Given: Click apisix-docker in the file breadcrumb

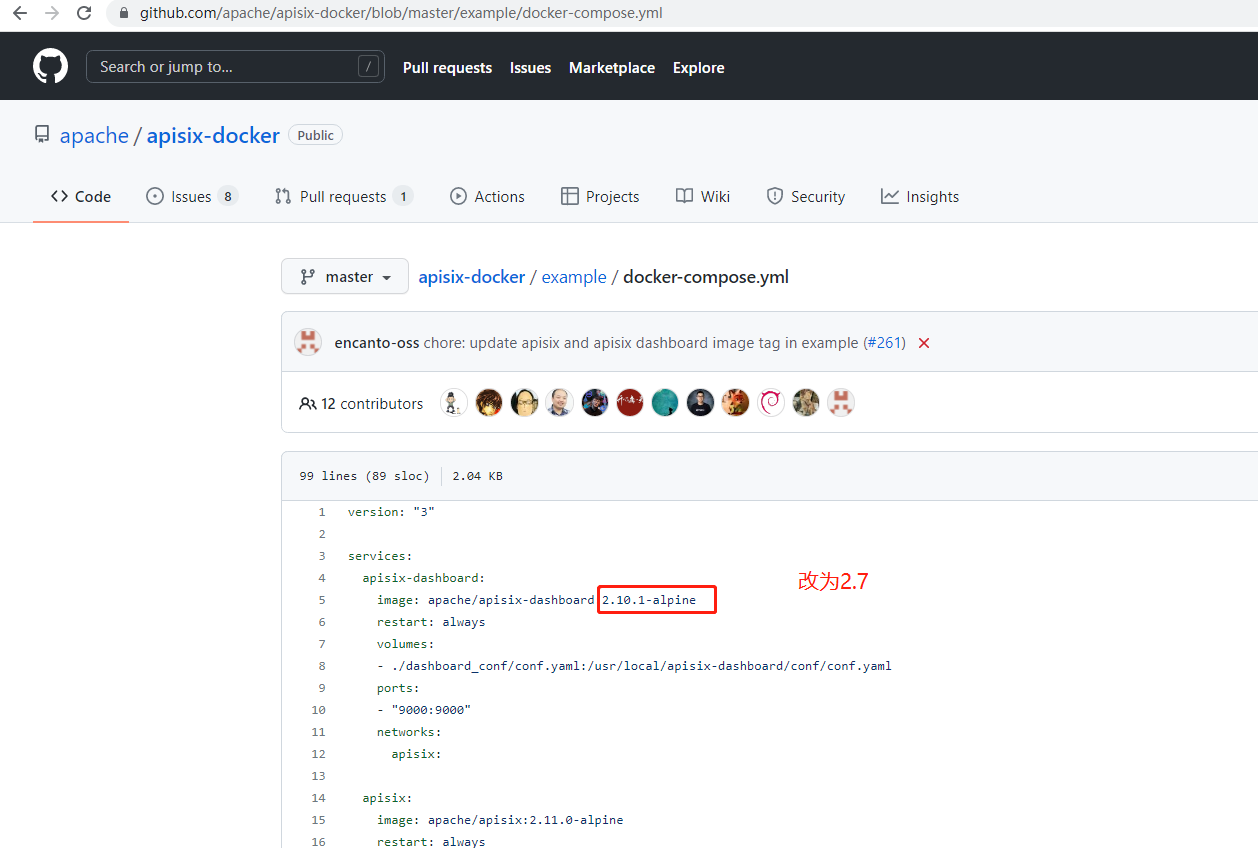Looking at the screenshot, I should pos(472,277).
